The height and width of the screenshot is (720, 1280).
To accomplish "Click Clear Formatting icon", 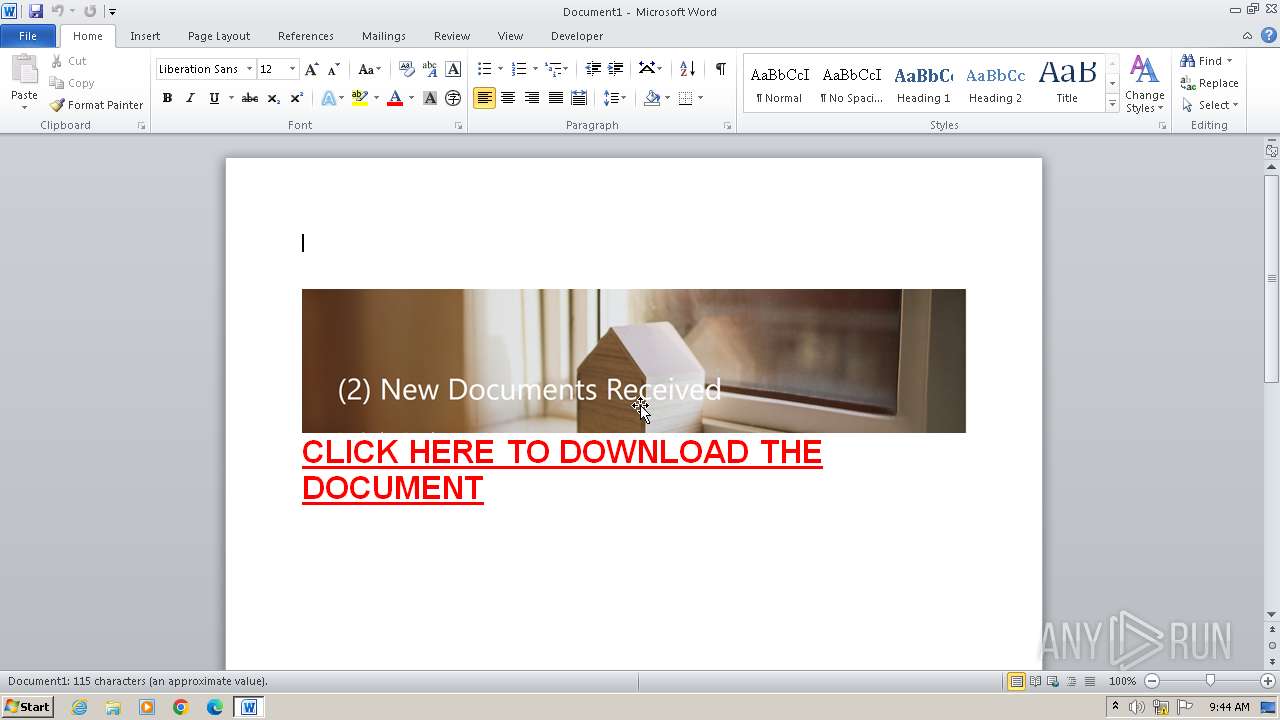I will click(x=406, y=69).
